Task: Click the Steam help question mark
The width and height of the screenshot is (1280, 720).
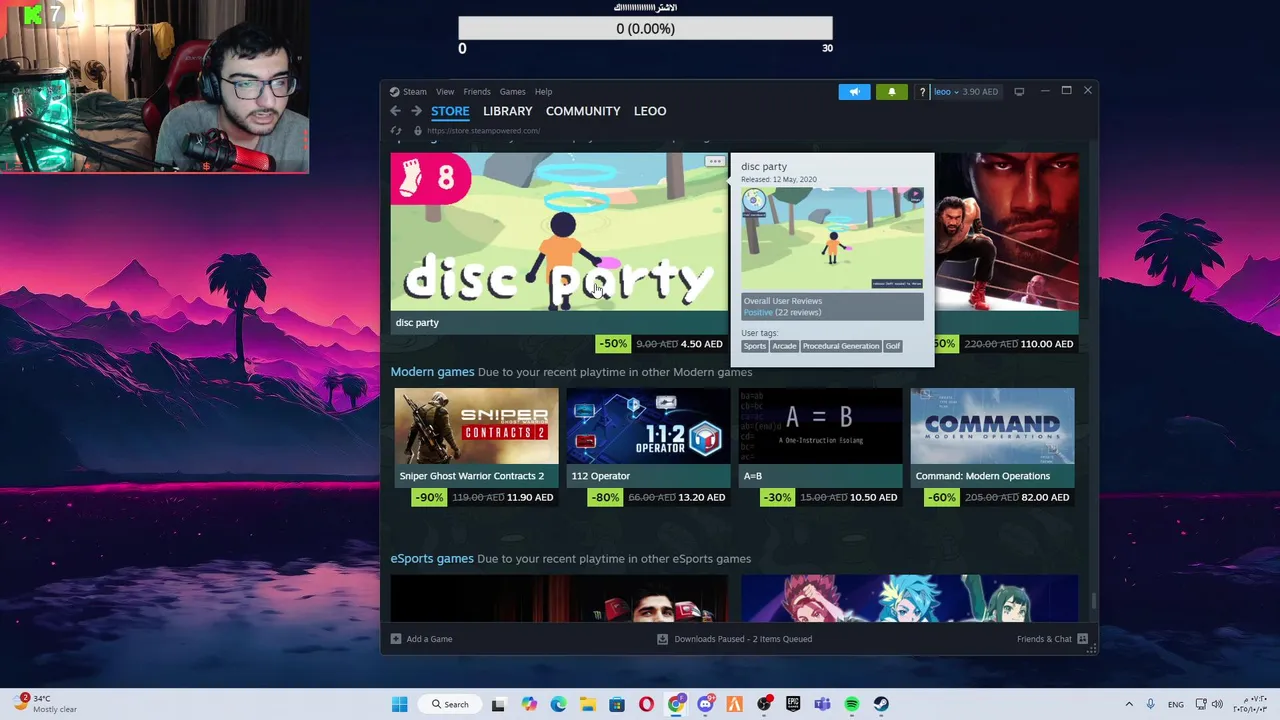Action: pyautogui.click(x=922, y=92)
